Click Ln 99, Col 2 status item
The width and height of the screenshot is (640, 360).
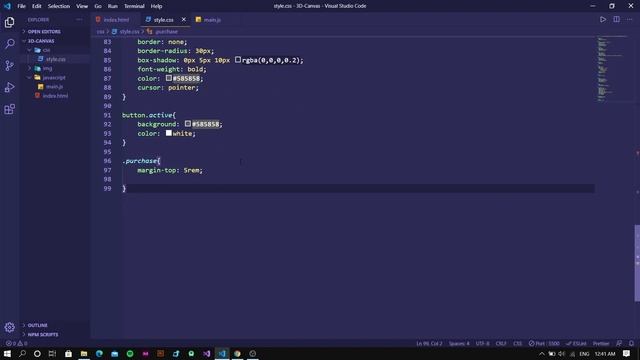pyautogui.click(x=429, y=343)
